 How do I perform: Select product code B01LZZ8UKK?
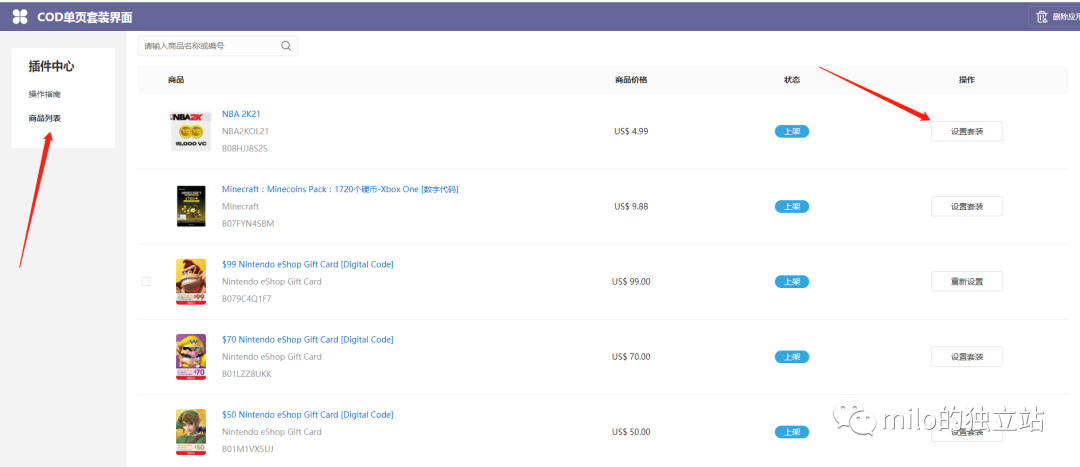click(247, 374)
